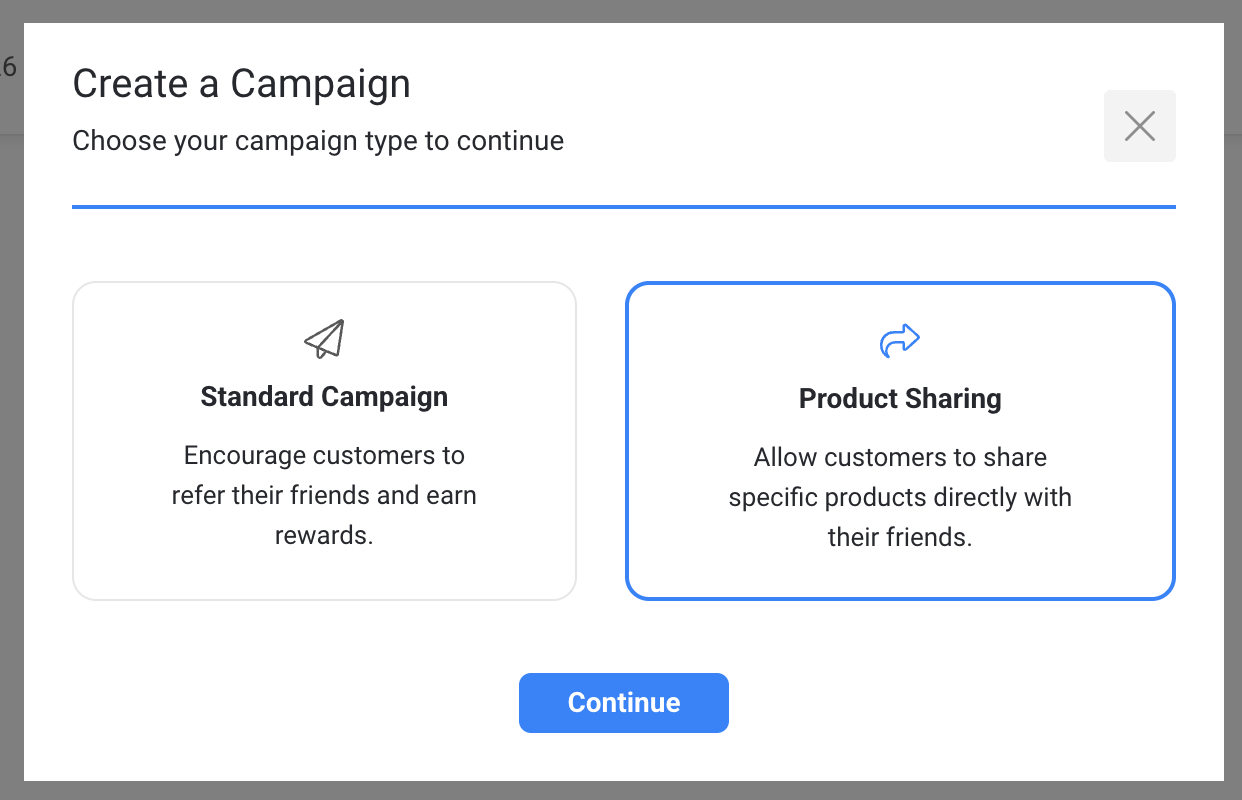The width and height of the screenshot is (1242, 800).
Task: Click the "Choose your campaign type" subtitle
Action: pyautogui.click(x=318, y=141)
